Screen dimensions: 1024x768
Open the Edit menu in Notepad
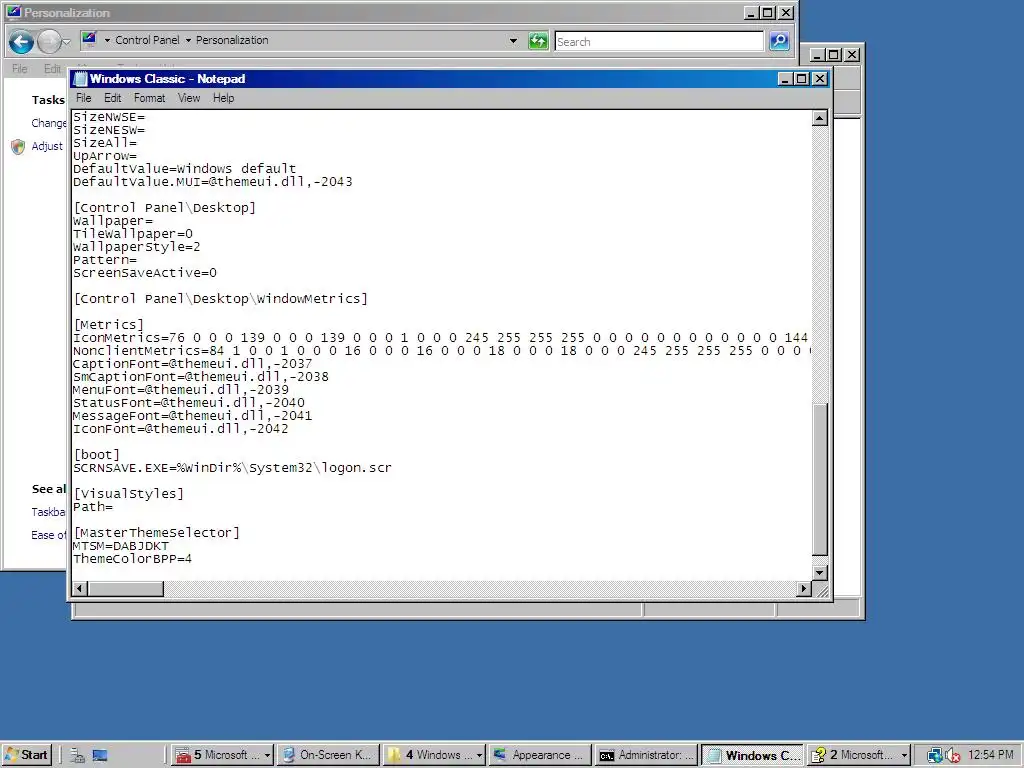click(x=112, y=98)
